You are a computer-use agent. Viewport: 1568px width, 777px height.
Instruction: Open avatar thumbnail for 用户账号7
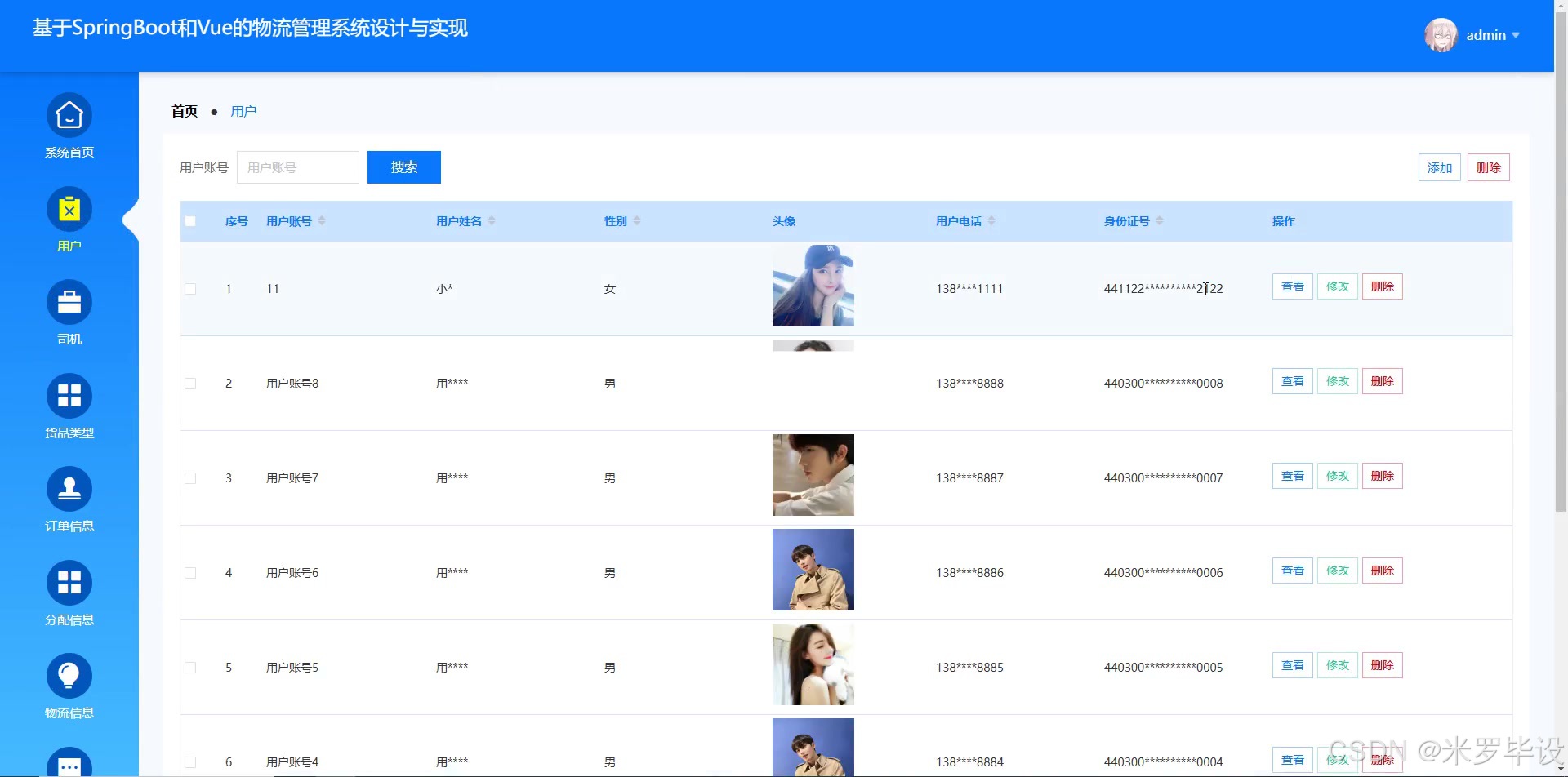click(x=813, y=475)
